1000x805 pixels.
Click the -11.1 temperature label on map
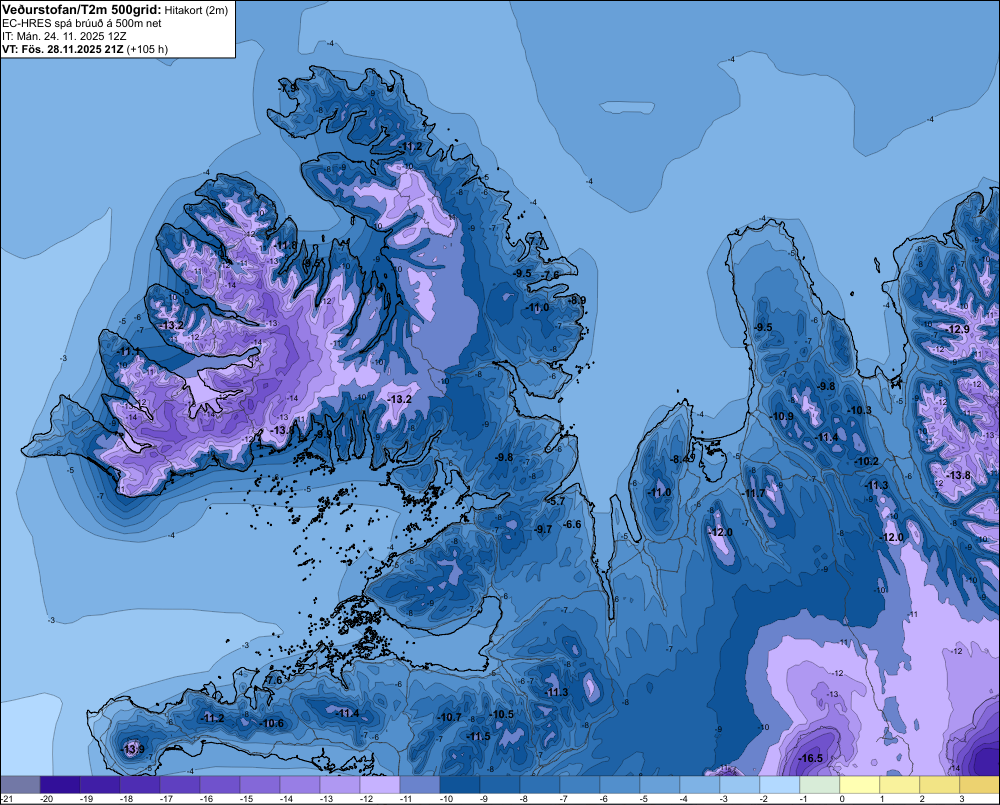coord(128,351)
